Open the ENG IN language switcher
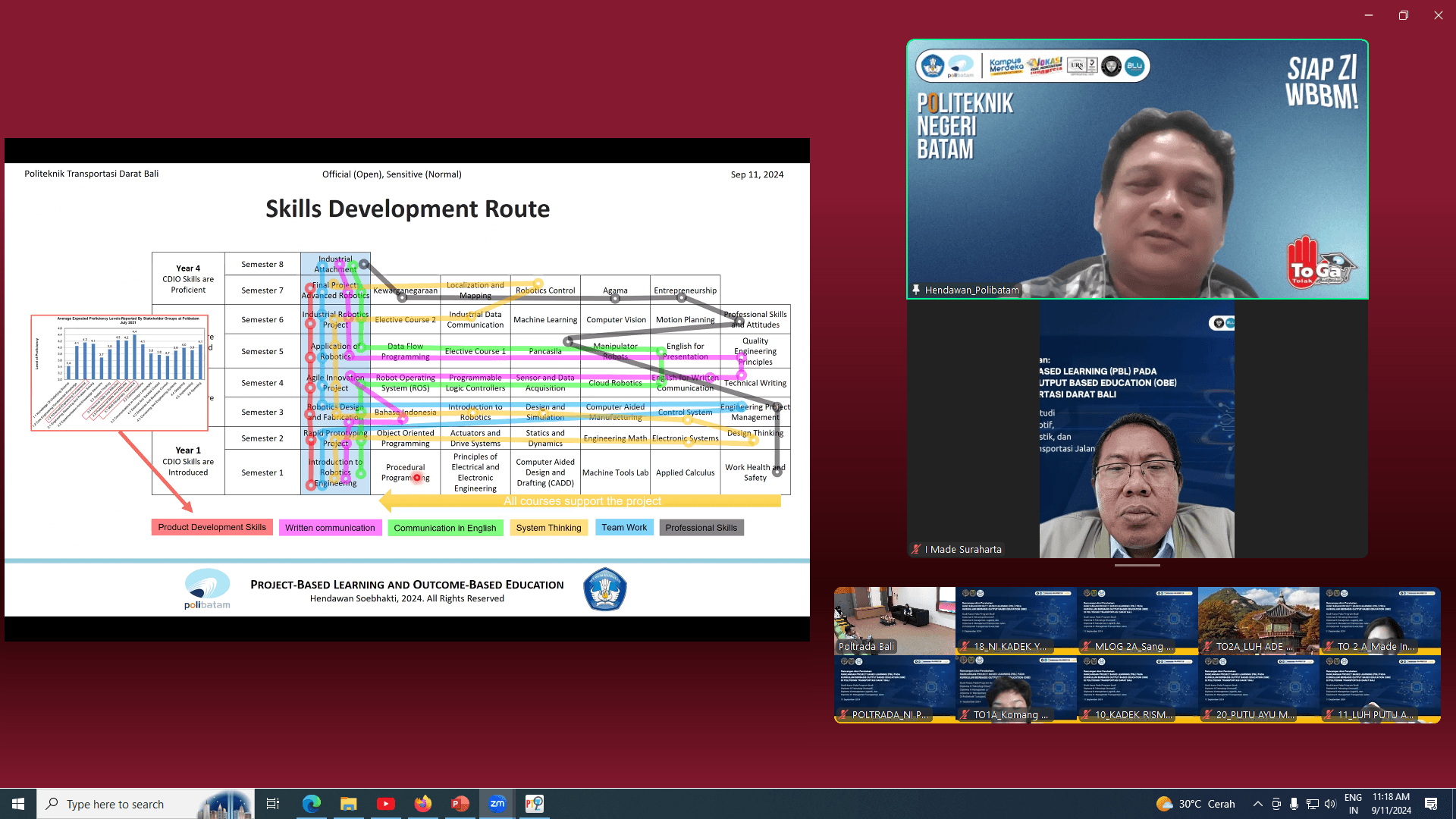Viewport: 1456px width, 819px height. coord(1353,804)
